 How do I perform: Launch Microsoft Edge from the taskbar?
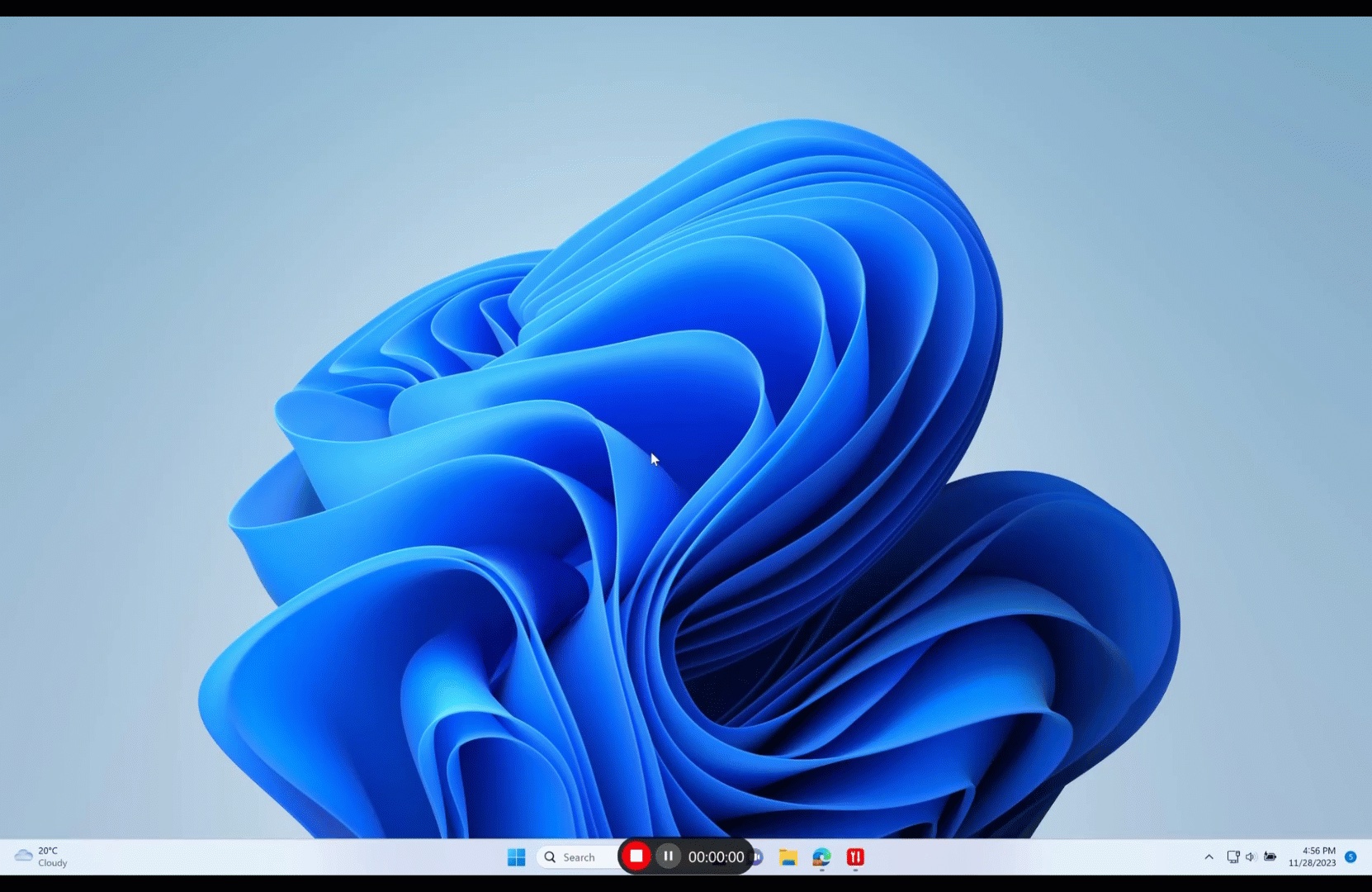(821, 857)
